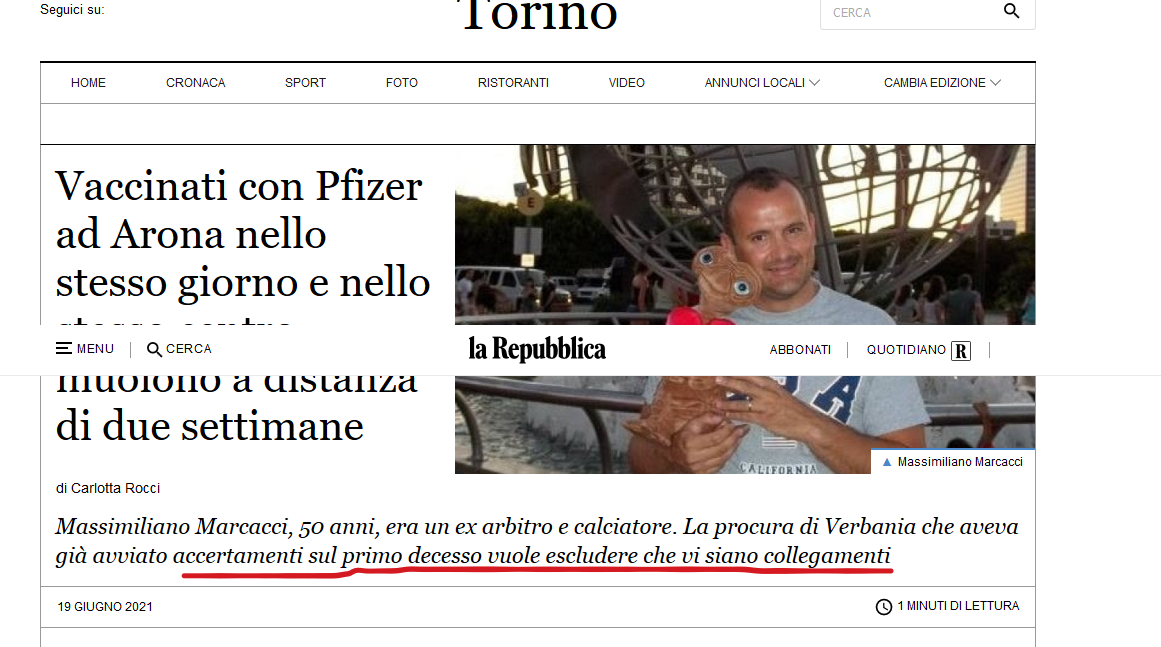The width and height of the screenshot is (1161, 647).
Task: Open the QUOTIDIANO R logo icon
Action: pyautogui.click(x=961, y=350)
